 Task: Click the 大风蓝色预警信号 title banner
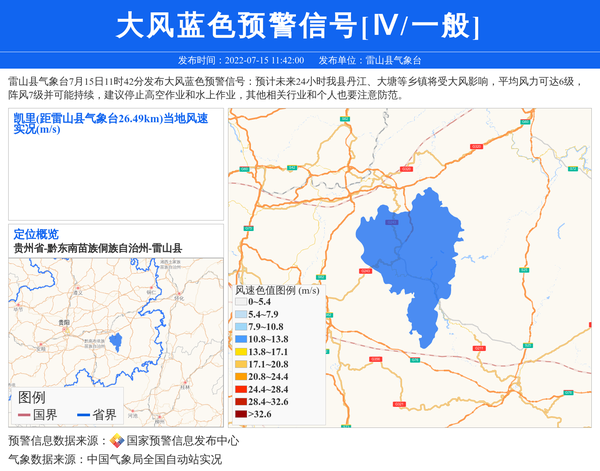(298, 25)
